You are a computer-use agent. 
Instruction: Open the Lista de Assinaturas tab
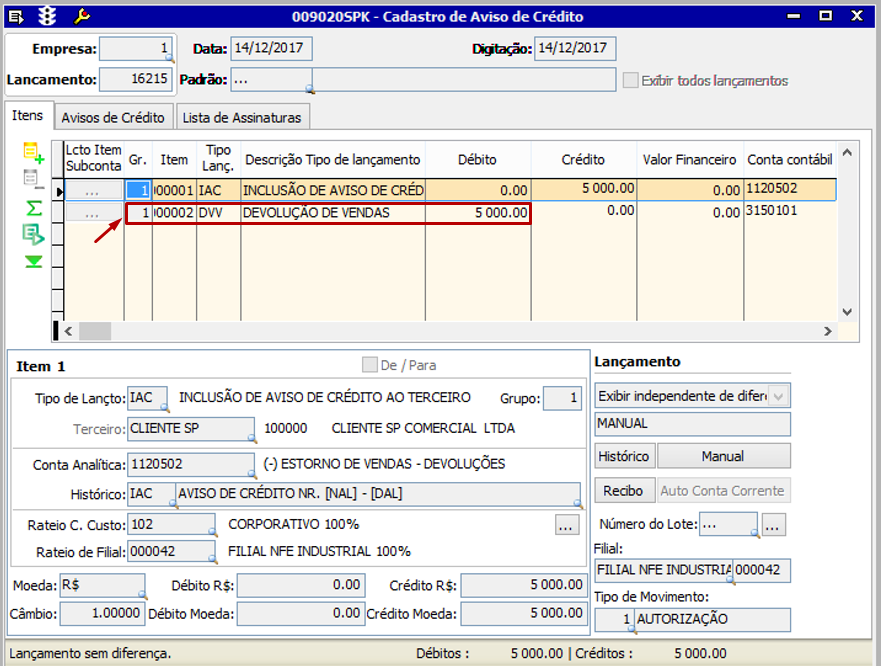241,117
